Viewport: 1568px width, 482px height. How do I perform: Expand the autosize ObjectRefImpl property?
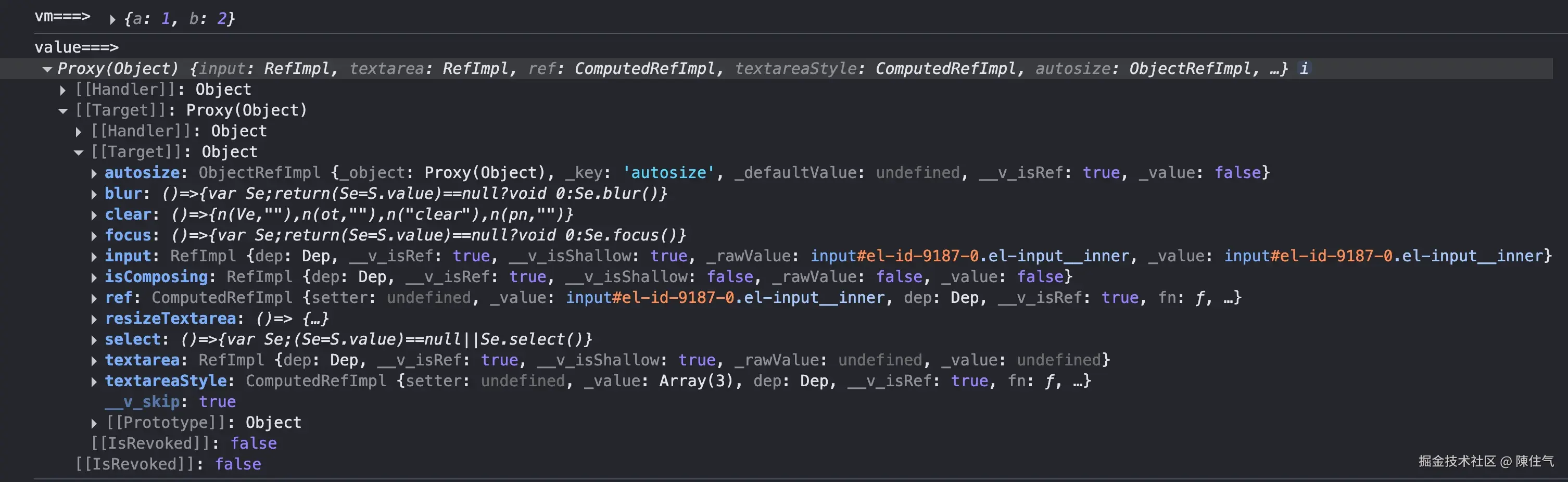tap(94, 173)
